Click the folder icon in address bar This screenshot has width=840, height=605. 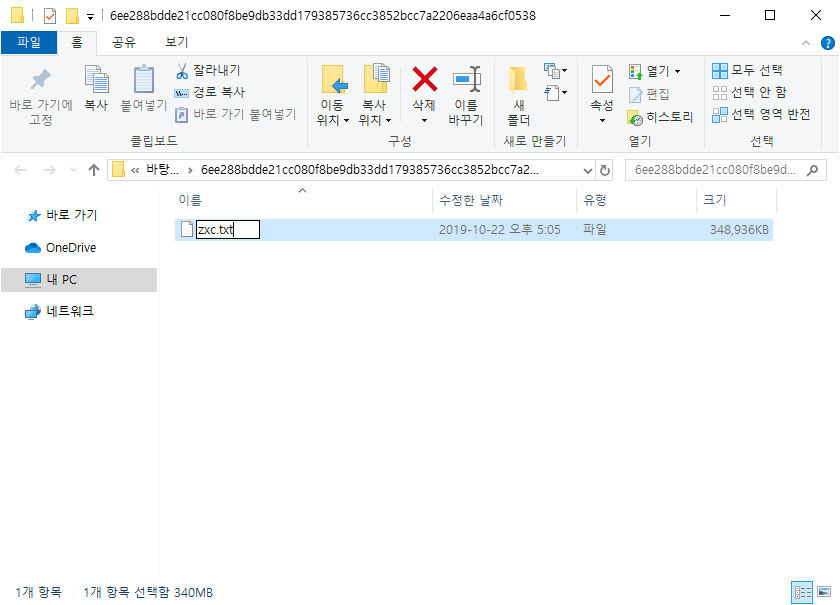pos(118,170)
